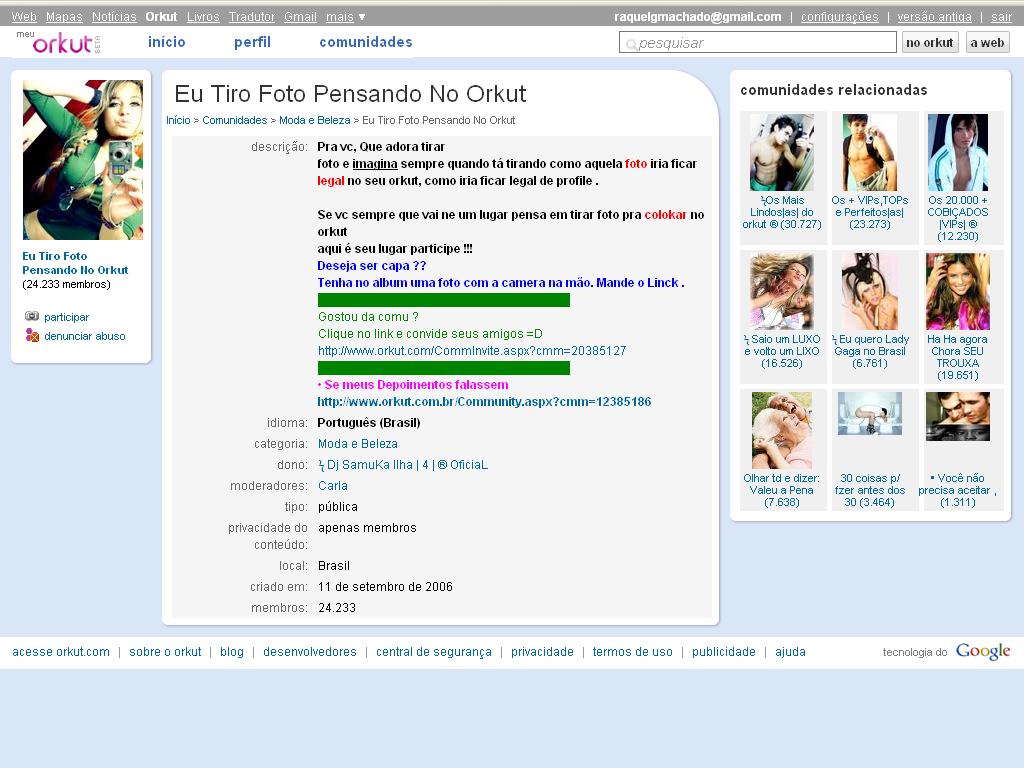Open 'Saio um LUXO' community thumbnail
The width and height of the screenshot is (1024, 768).
pos(782,291)
